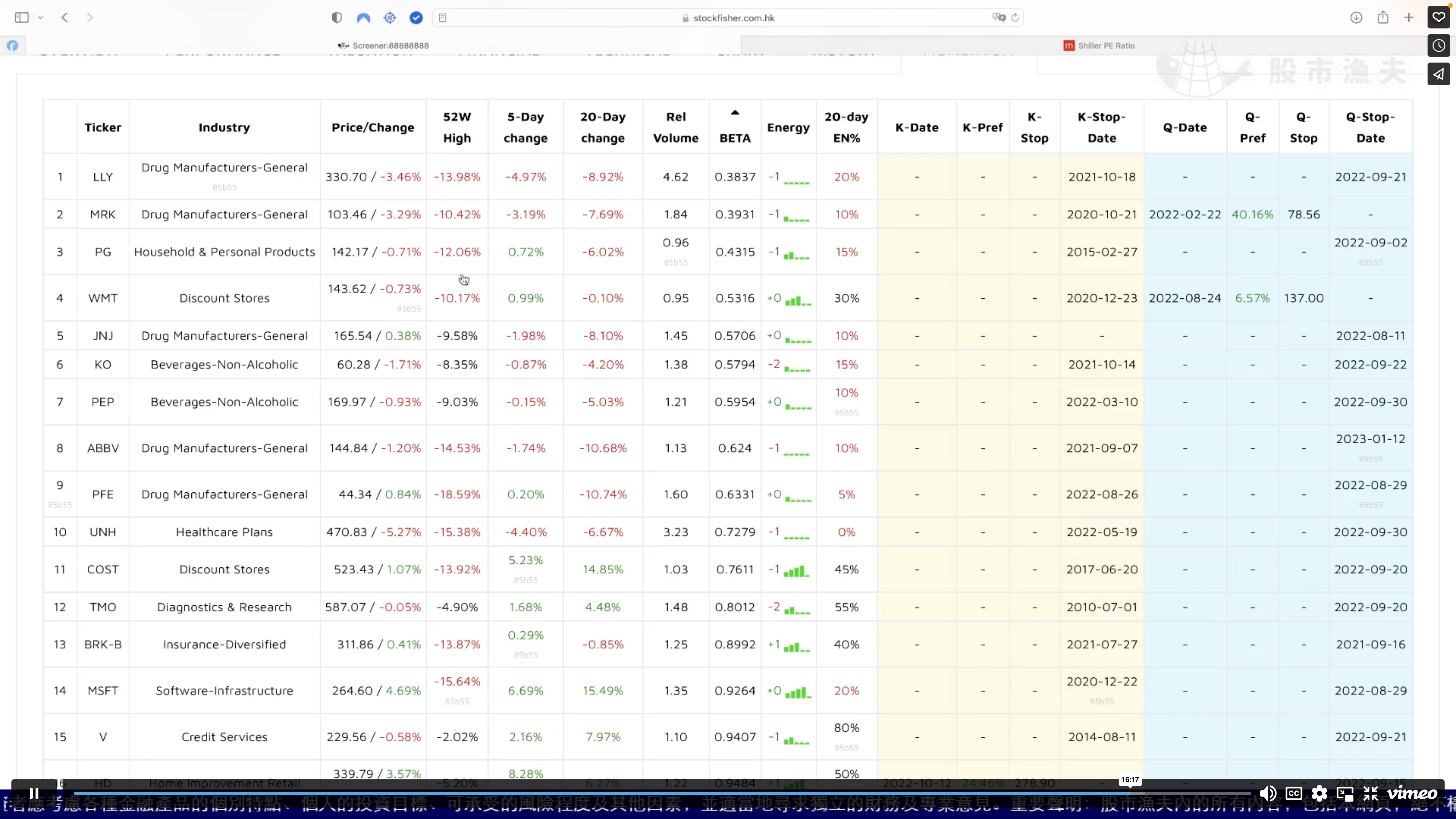
Task: Click the stockfisher.com.hk address bar
Action: pyautogui.click(x=728, y=17)
